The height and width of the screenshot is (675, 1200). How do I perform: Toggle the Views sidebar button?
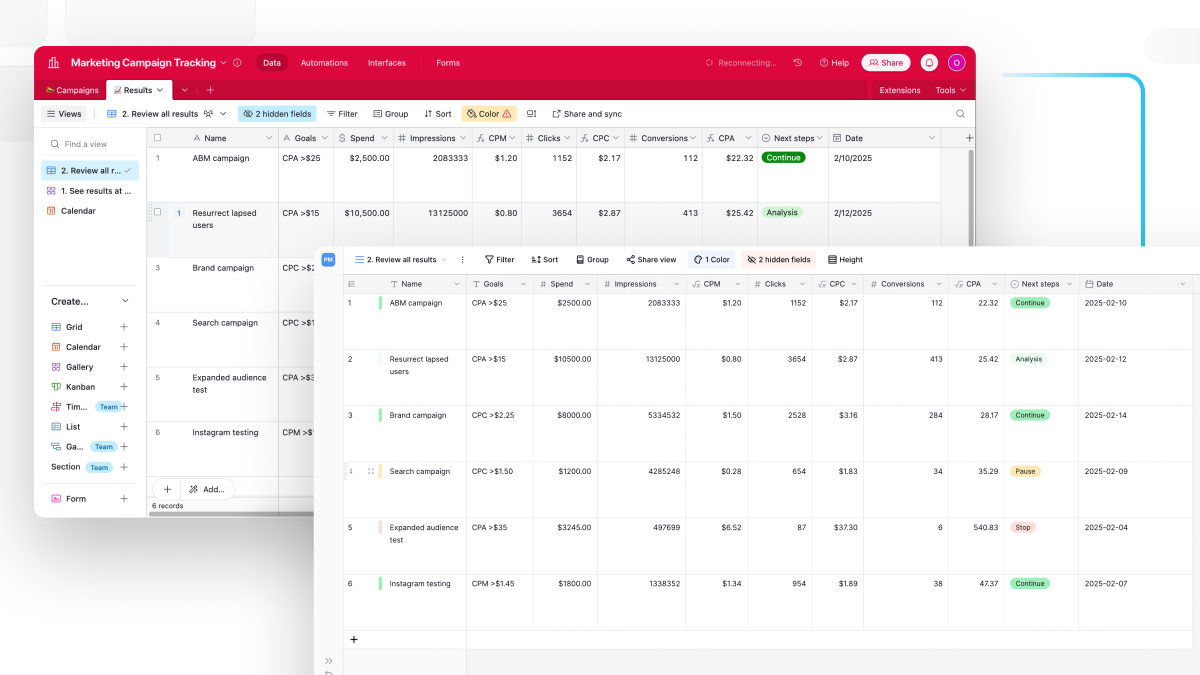[64, 114]
